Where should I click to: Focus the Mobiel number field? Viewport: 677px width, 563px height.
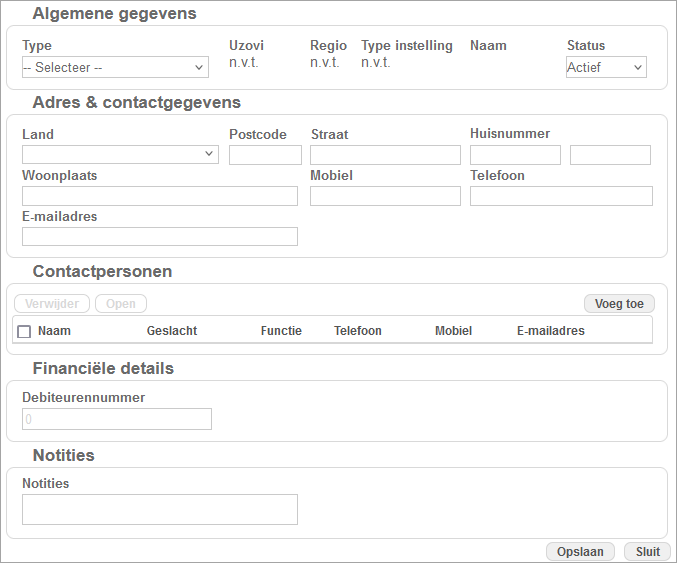click(x=385, y=196)
